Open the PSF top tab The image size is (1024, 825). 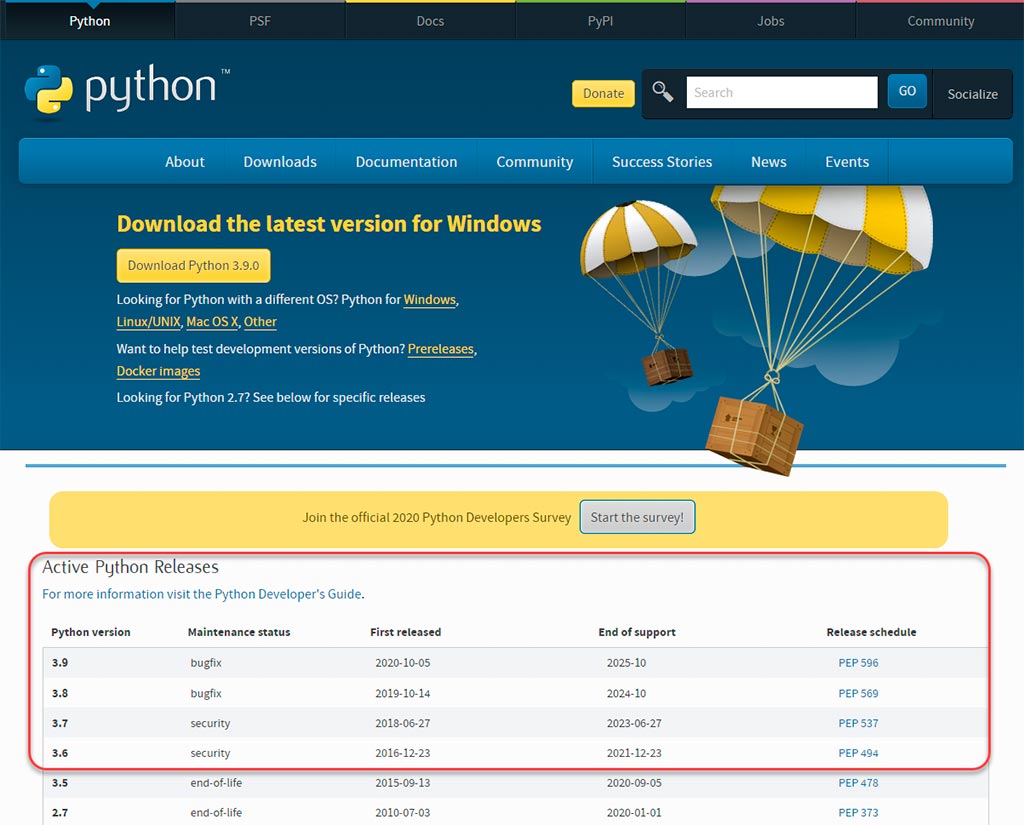(x=260, y=21)
